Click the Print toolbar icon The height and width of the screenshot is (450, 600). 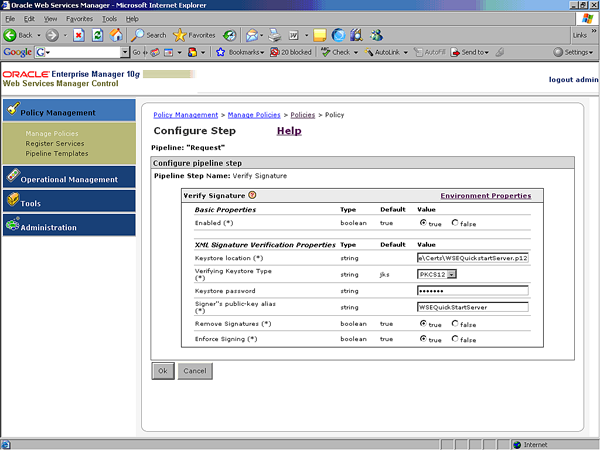[274, 36]
